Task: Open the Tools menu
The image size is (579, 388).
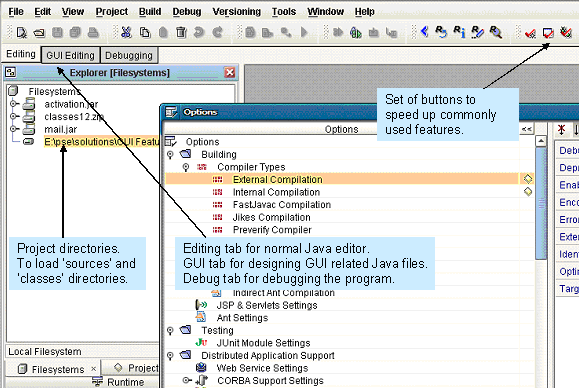Action: [x=284, y=12]
